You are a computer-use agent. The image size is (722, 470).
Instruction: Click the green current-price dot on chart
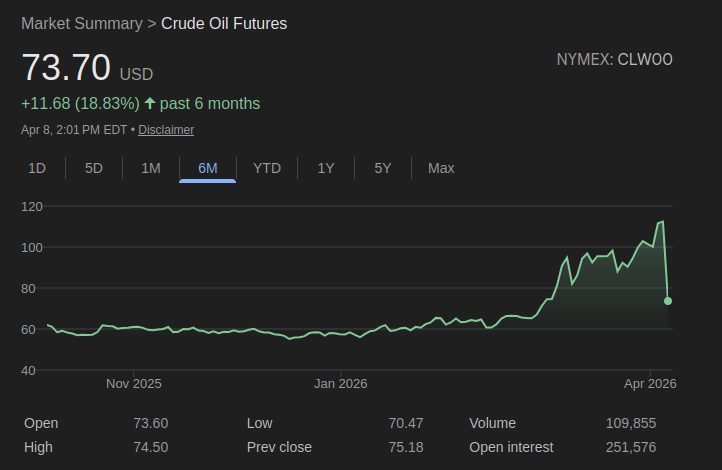pos(668,301)
